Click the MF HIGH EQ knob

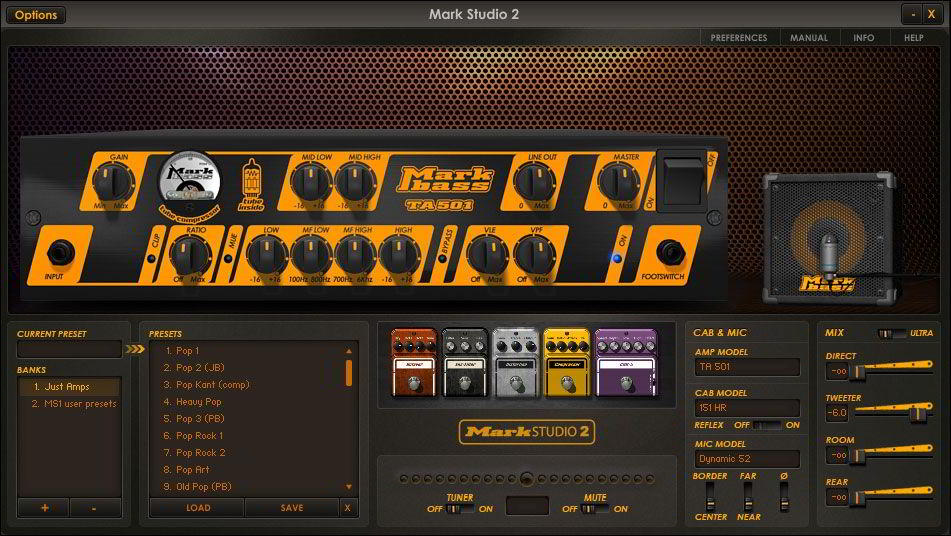pyautogui.click(x=355, y=256)
